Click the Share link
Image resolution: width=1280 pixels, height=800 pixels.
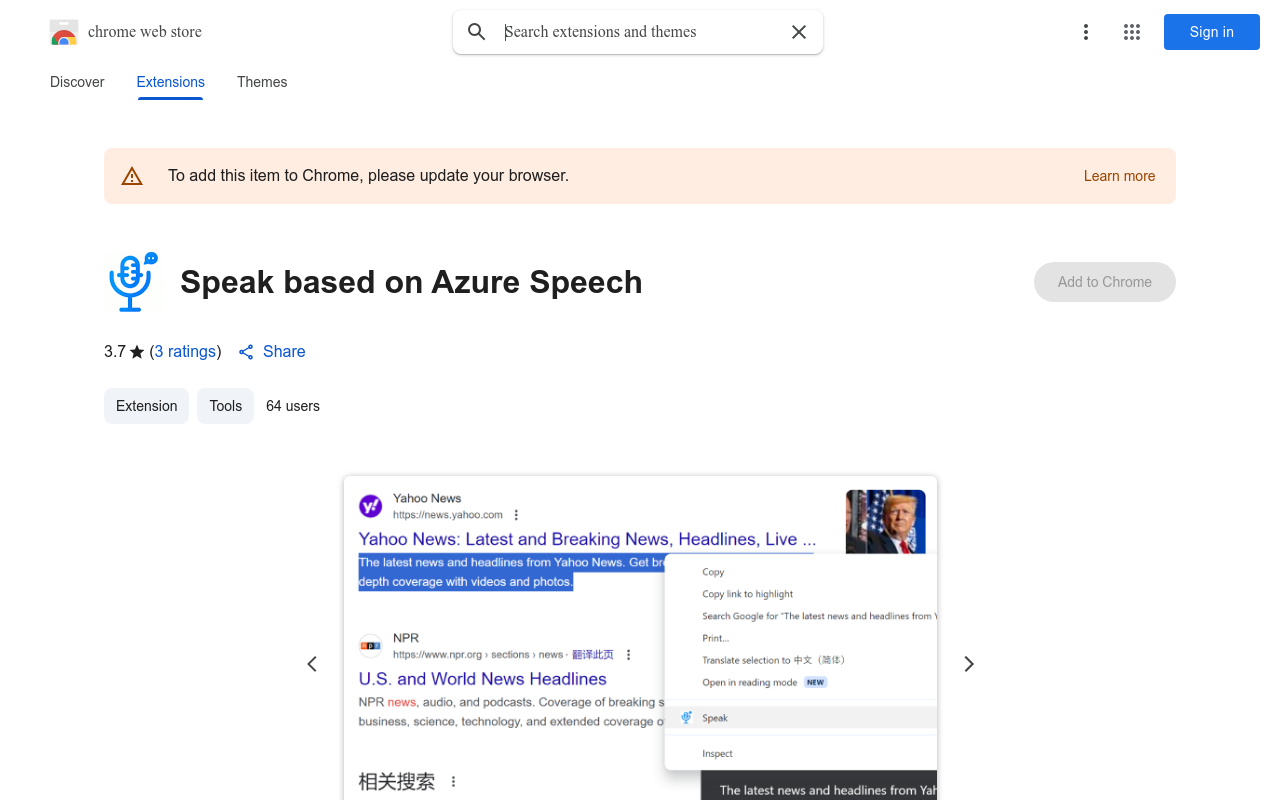click(272, 352)
